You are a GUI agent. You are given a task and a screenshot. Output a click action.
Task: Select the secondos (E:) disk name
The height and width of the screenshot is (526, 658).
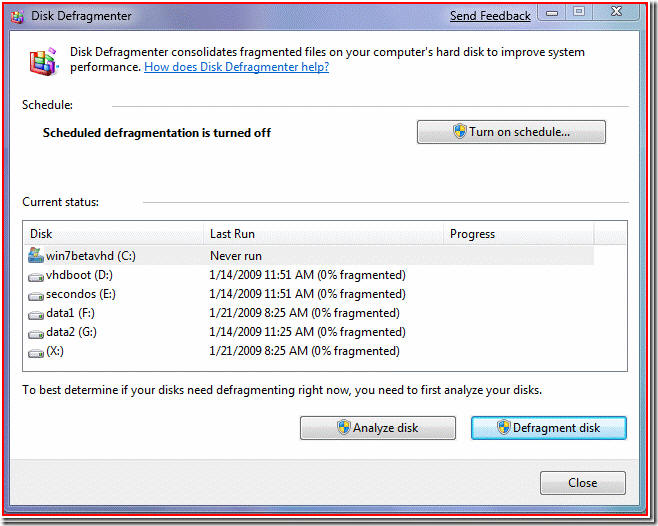(81, 294)
